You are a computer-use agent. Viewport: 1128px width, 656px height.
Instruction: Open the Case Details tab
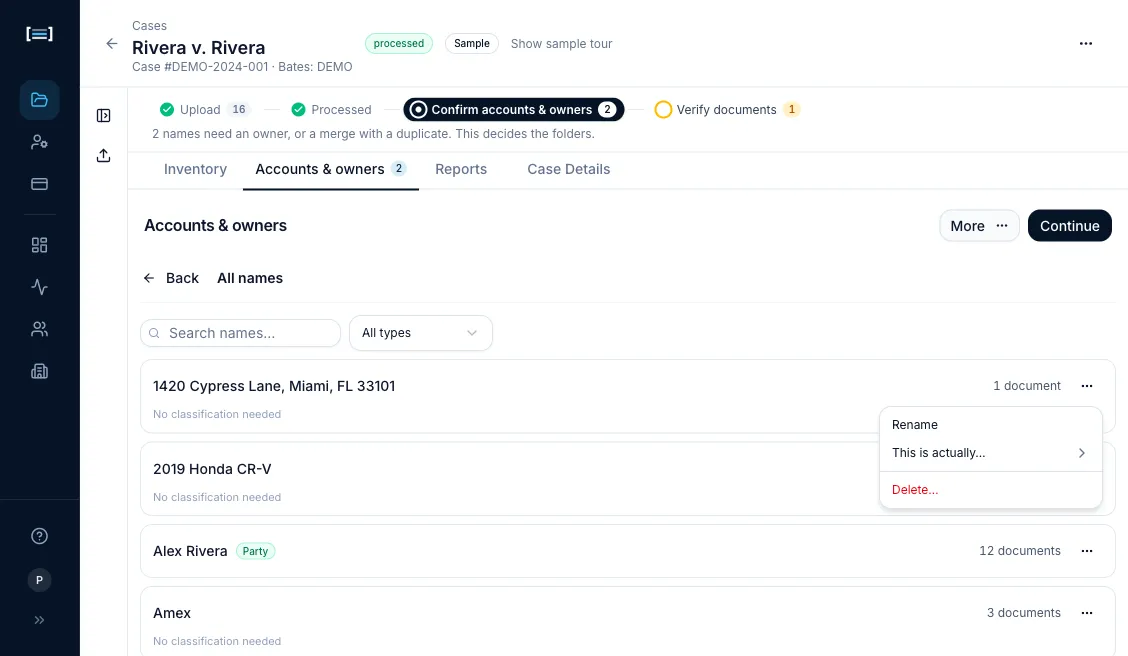pyautogui.click(x=569, y=169)
